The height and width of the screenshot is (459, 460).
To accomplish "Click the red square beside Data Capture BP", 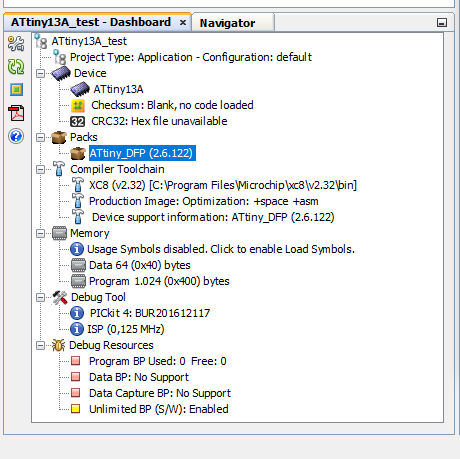I will pos(76,393).
